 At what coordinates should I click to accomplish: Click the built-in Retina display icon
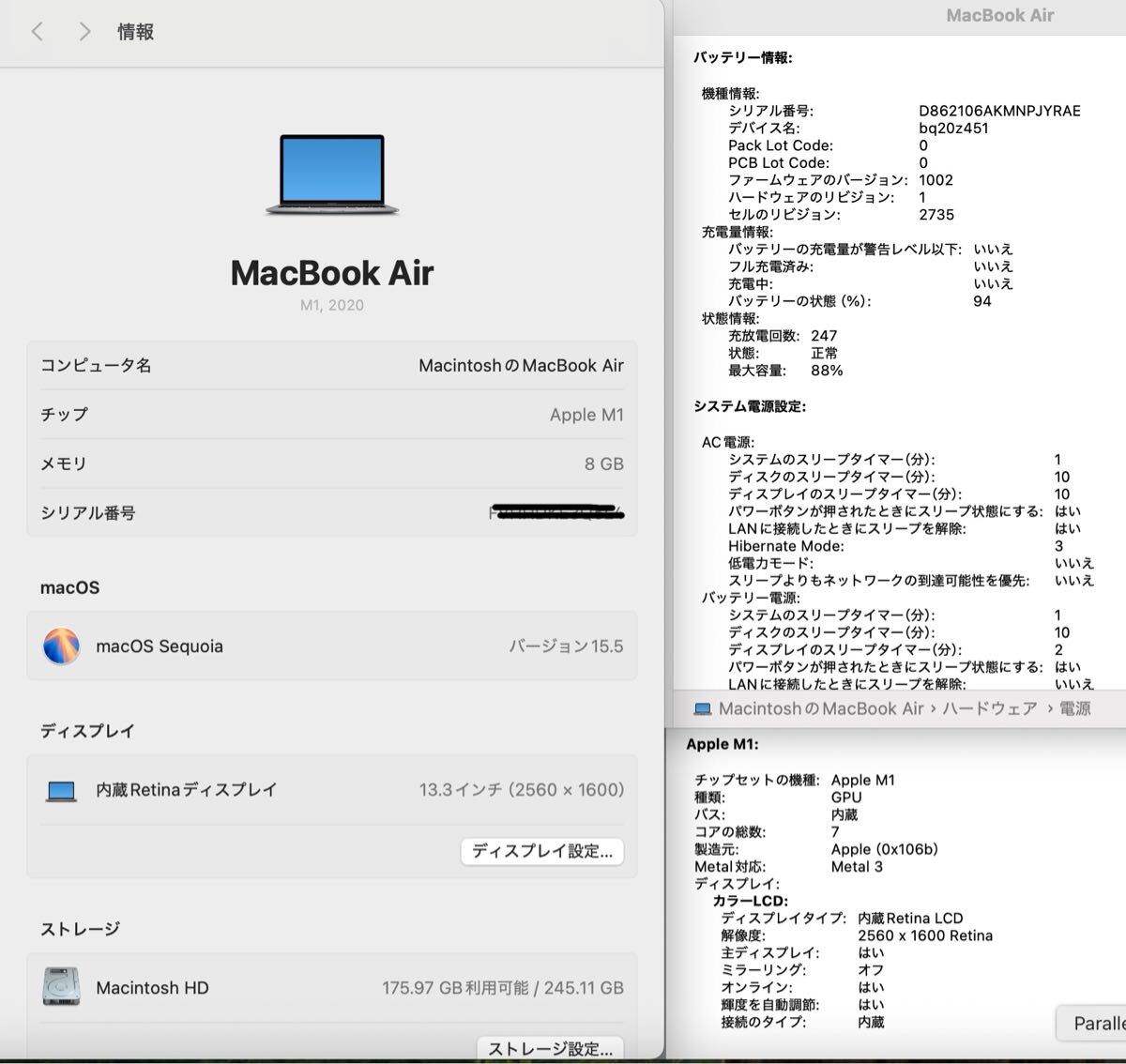pos(61,791)
